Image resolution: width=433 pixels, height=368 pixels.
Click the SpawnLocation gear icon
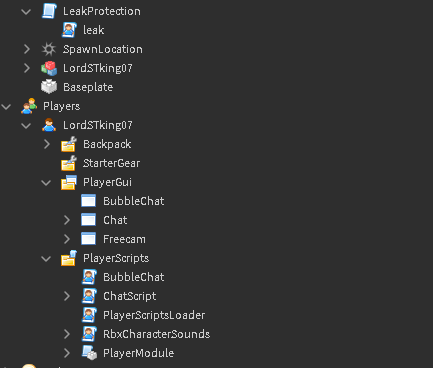point(49,49)
